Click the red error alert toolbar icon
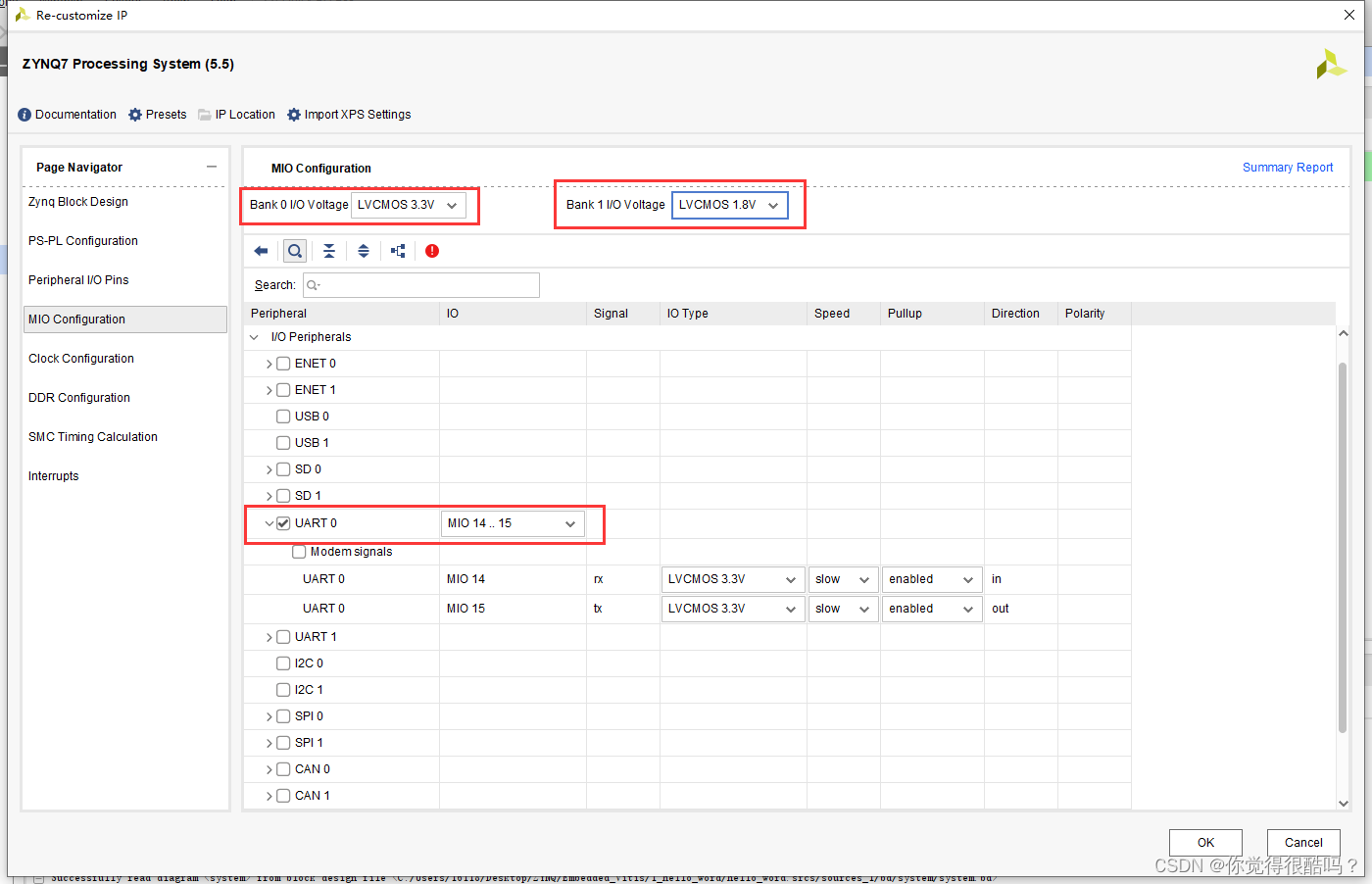Screen dimensions: 1372x884 (432, 251)
